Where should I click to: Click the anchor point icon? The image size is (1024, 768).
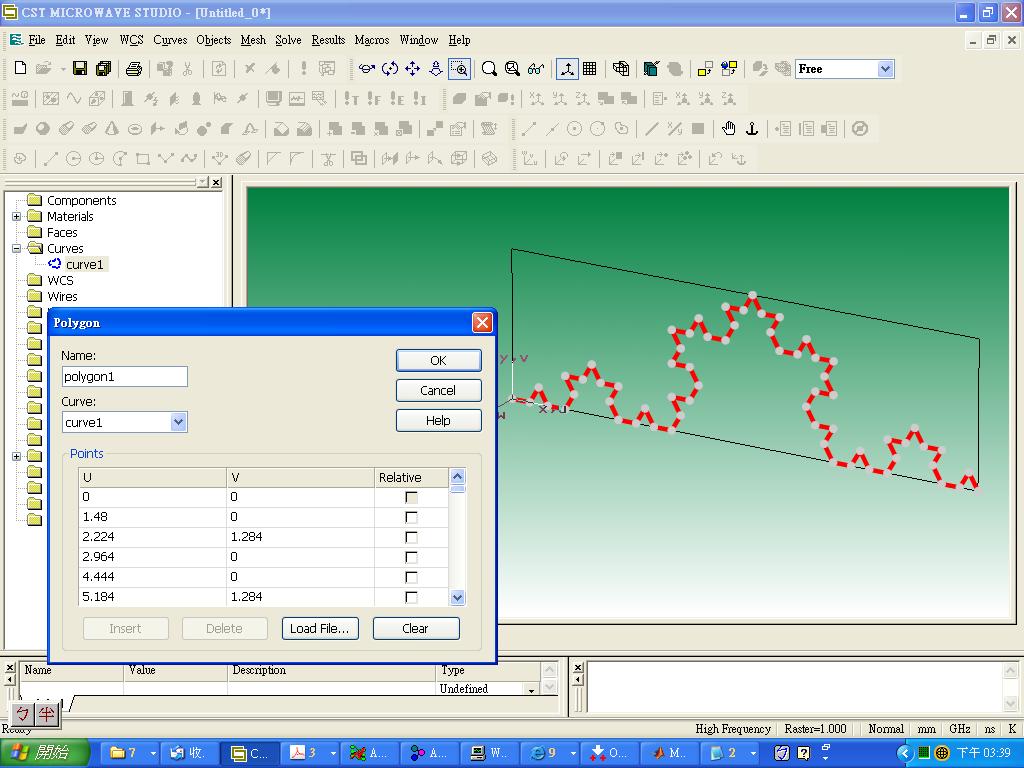click(x=752, y=129)
